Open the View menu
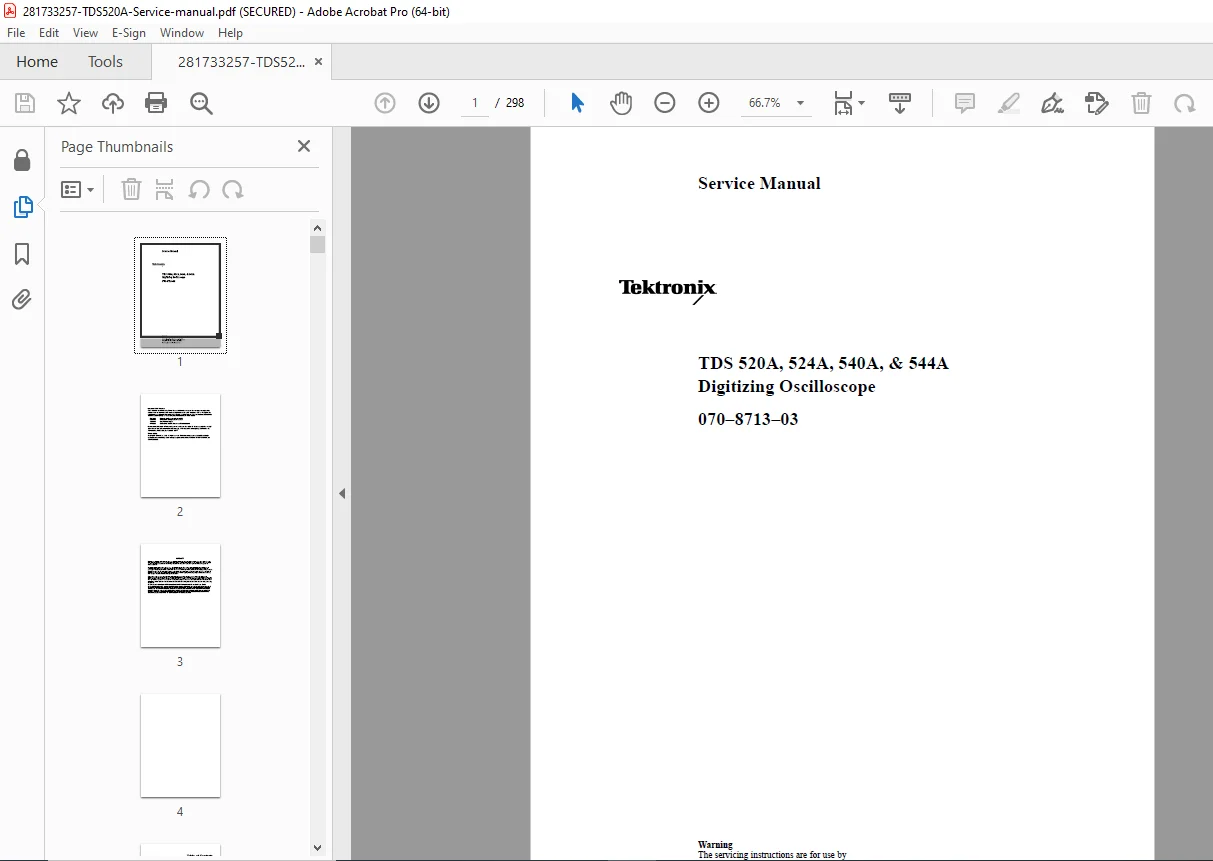 coord(85,33)
